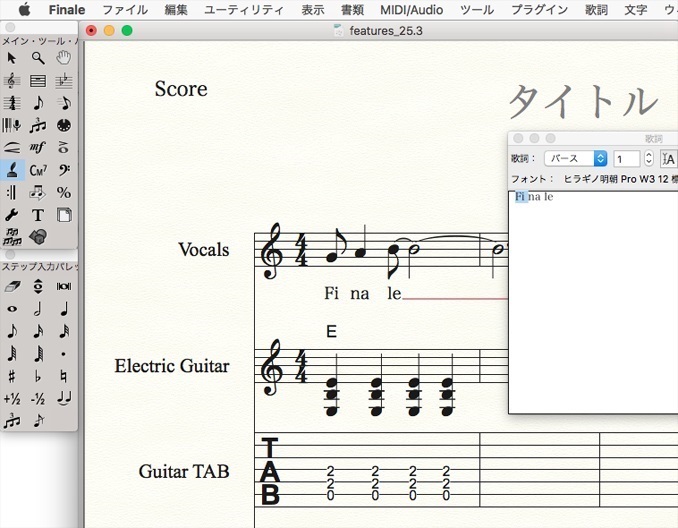This screenshot has height=528, width=678.
Task: Toggle the sharp accidental in palette
Action: pyautogui.click(x=12, y=377)
